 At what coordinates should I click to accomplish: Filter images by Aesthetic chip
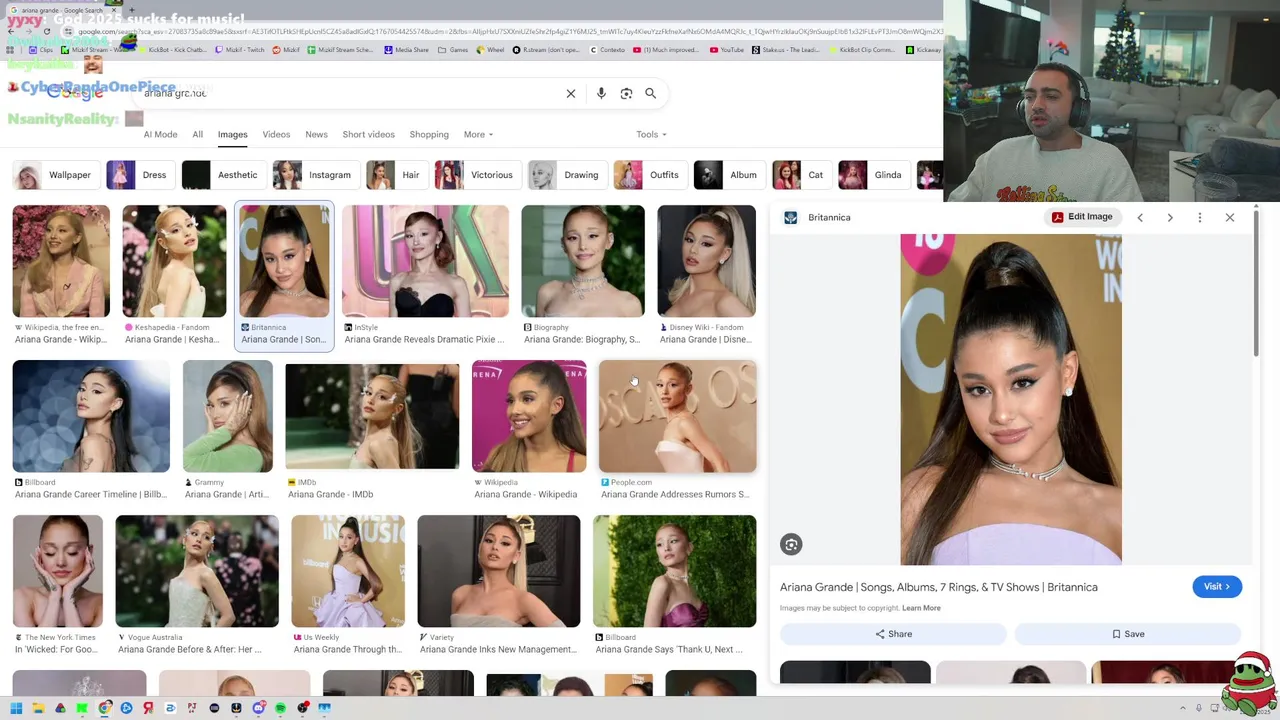tap(222, 175)
